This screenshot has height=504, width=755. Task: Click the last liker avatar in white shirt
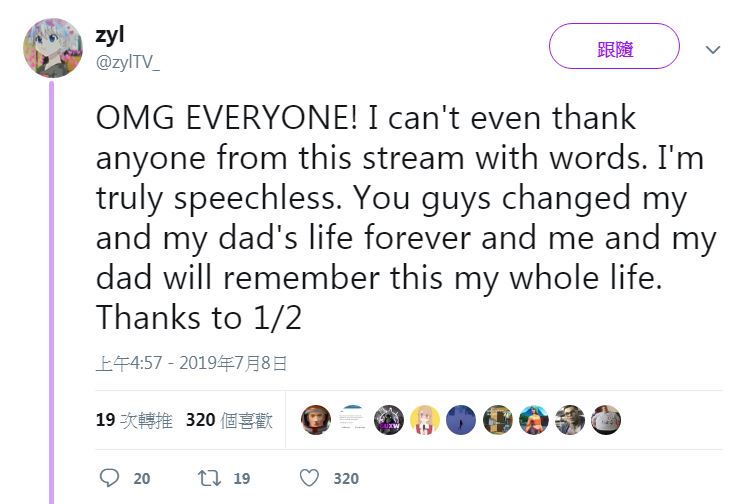605,420
